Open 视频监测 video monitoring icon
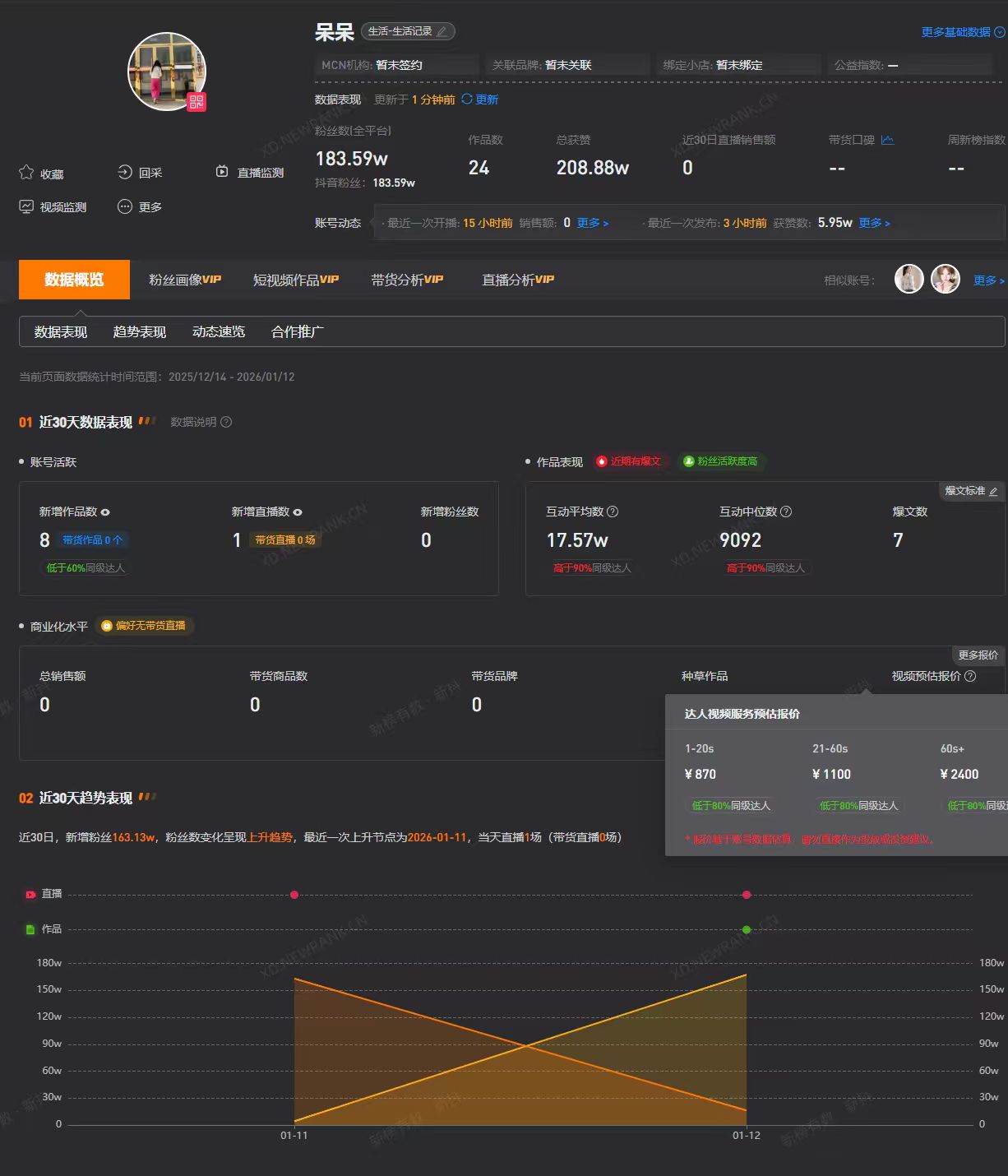Screen dimensions: 1008x1176 click(x=26, y=206)
